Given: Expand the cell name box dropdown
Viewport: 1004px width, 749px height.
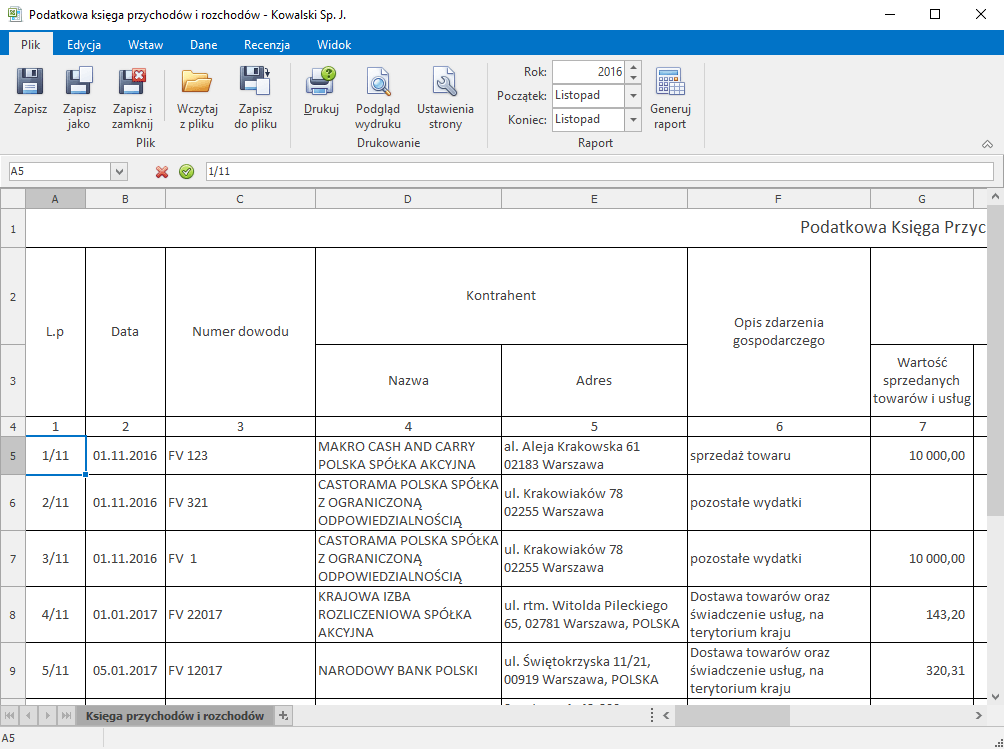Looking at the screenshot, I should [x=120, y=171].
